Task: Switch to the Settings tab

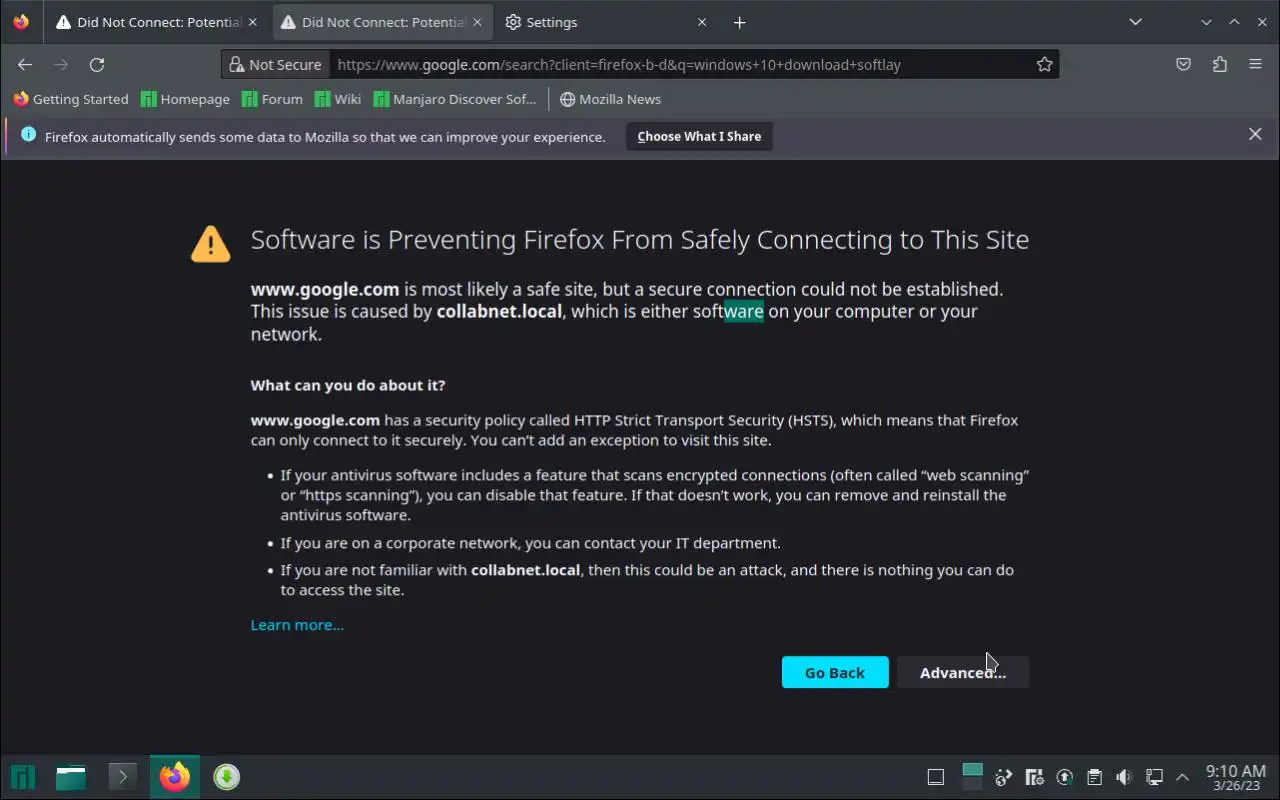Action: pyautogui.click(x=606, y=22)
